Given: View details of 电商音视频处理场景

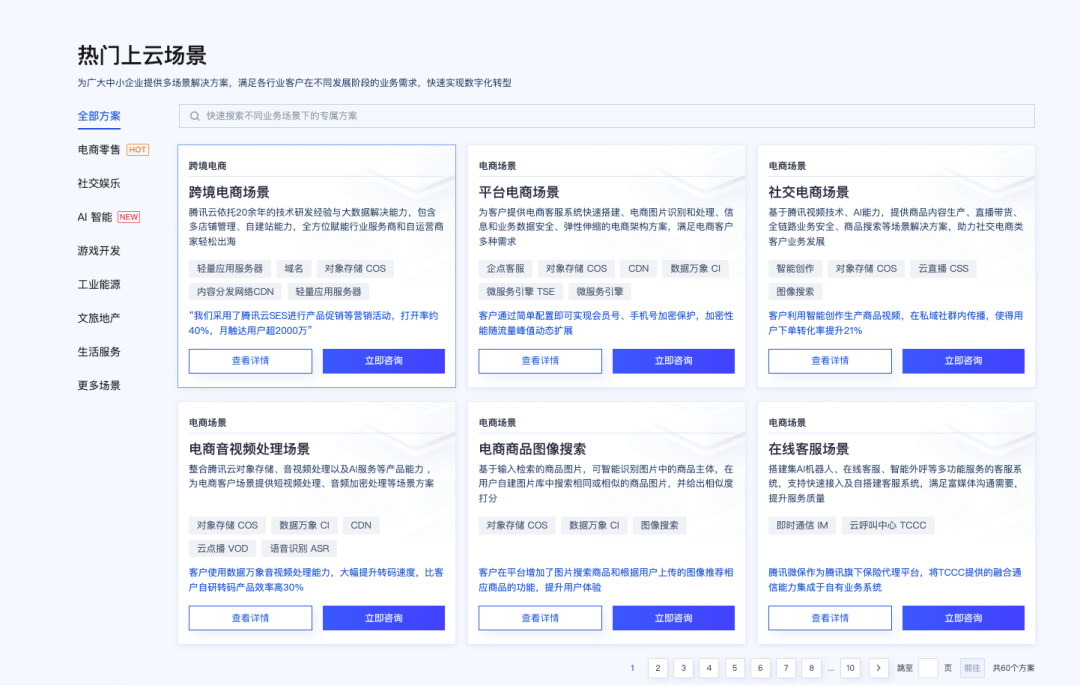Looking at the screenshot, I should point(250,618).
